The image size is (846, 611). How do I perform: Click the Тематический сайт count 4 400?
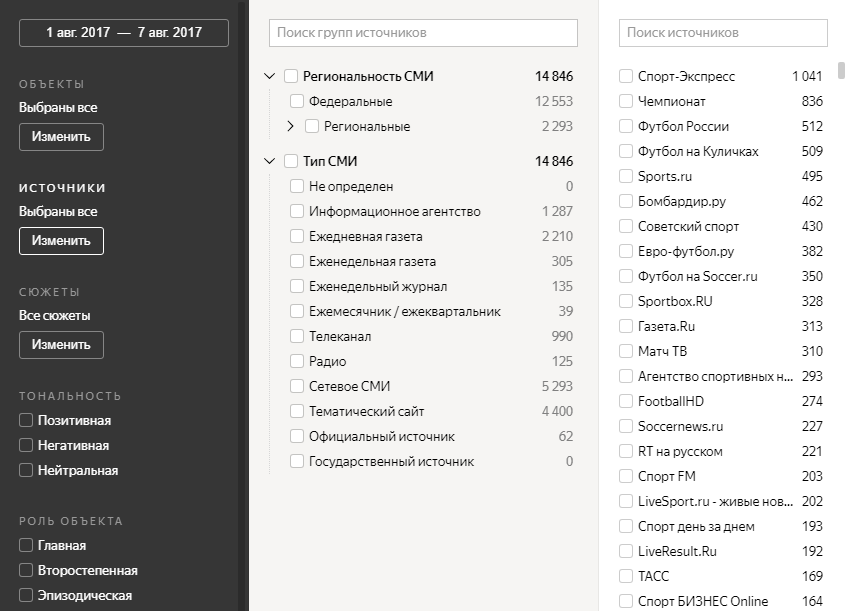(557, 411)
